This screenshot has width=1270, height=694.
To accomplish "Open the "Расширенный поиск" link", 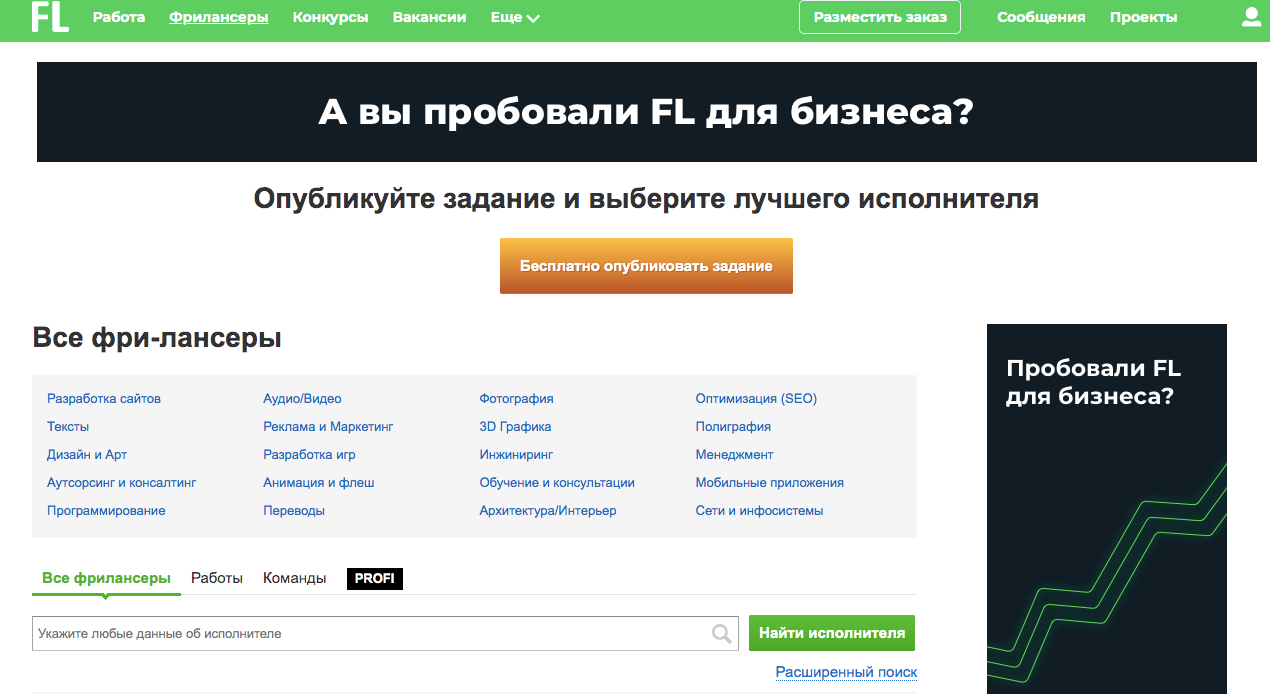I will pos(845,673).
